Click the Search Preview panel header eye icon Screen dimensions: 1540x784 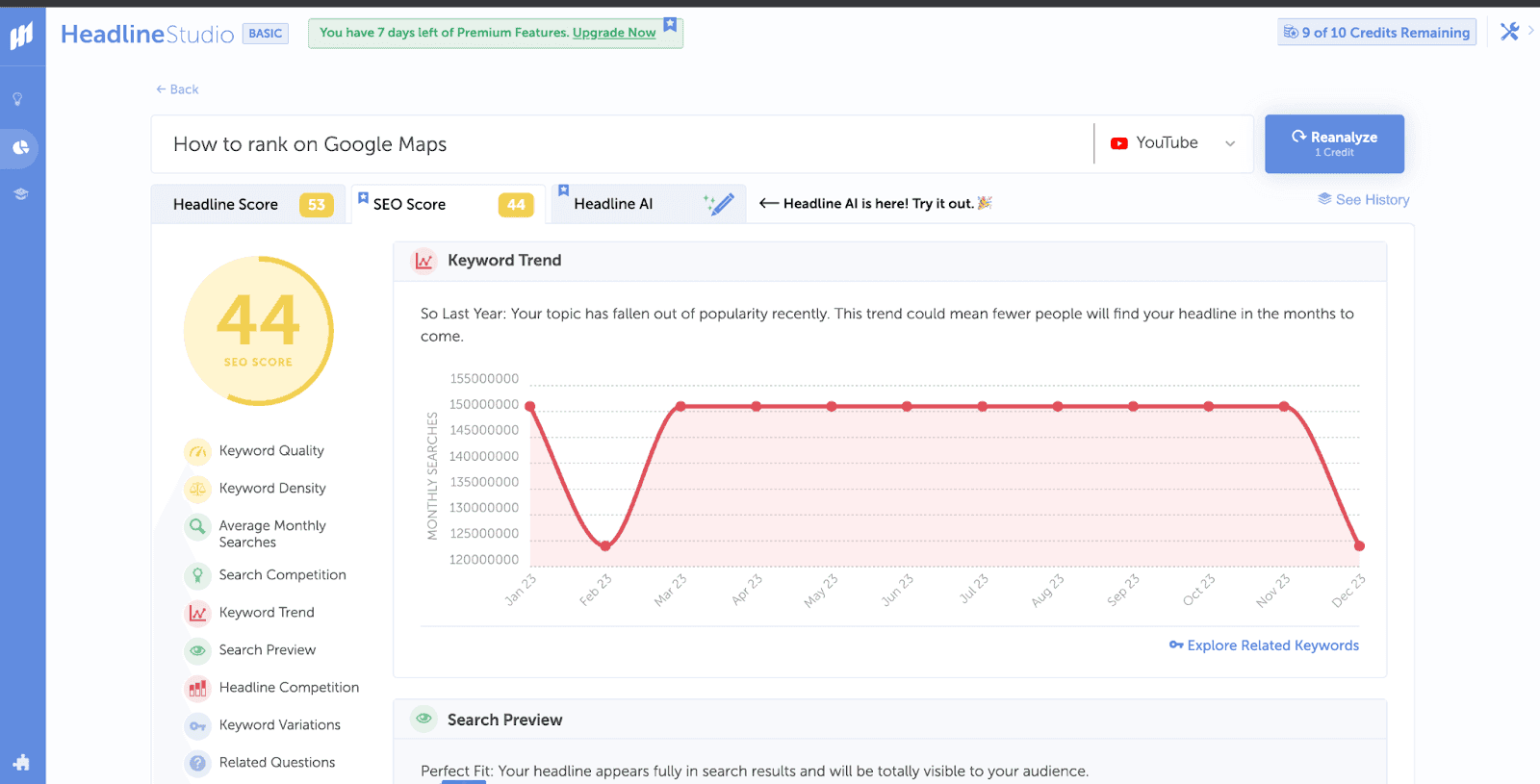click(x=423, y=719)
